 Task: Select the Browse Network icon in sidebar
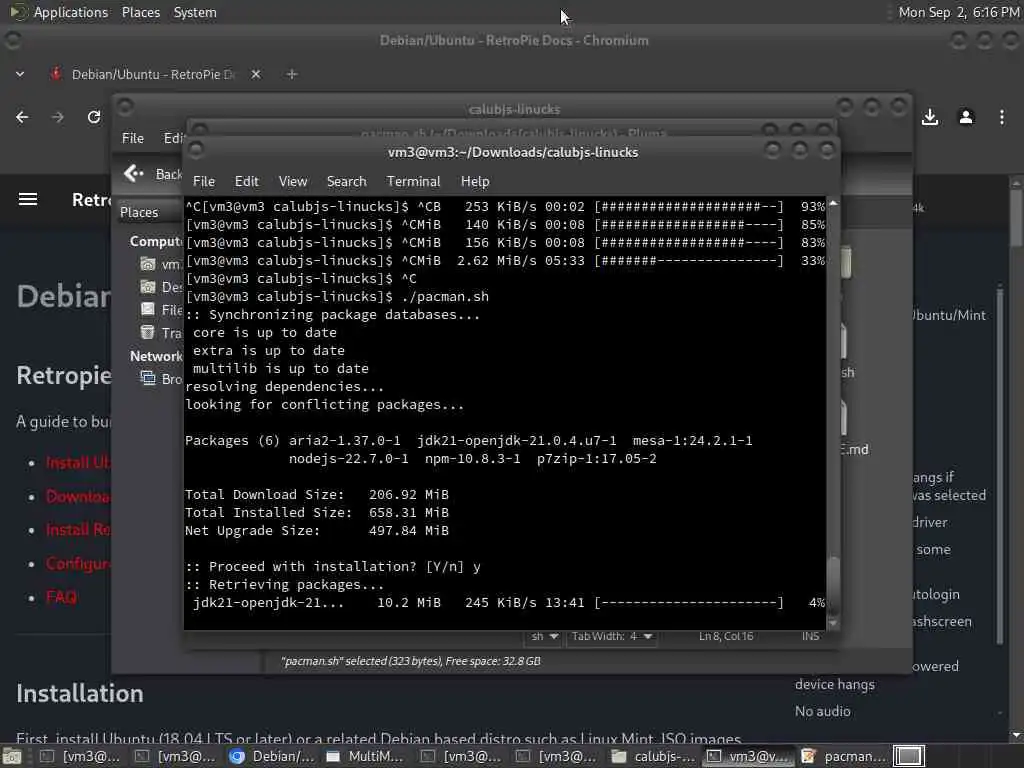148,378
